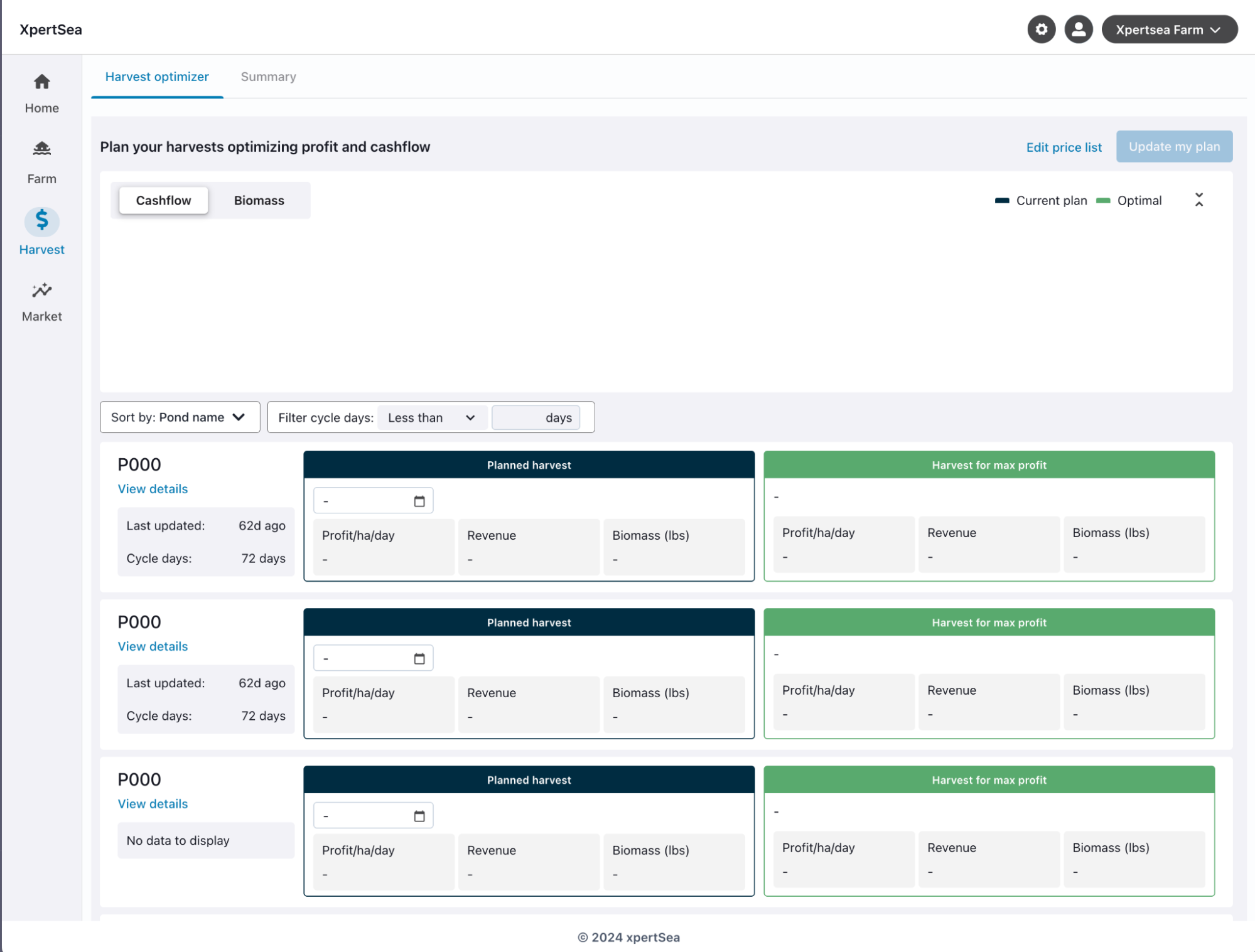Open the settings gear icon
The height and width of the screenshot is (952, 1255).
1041,29
